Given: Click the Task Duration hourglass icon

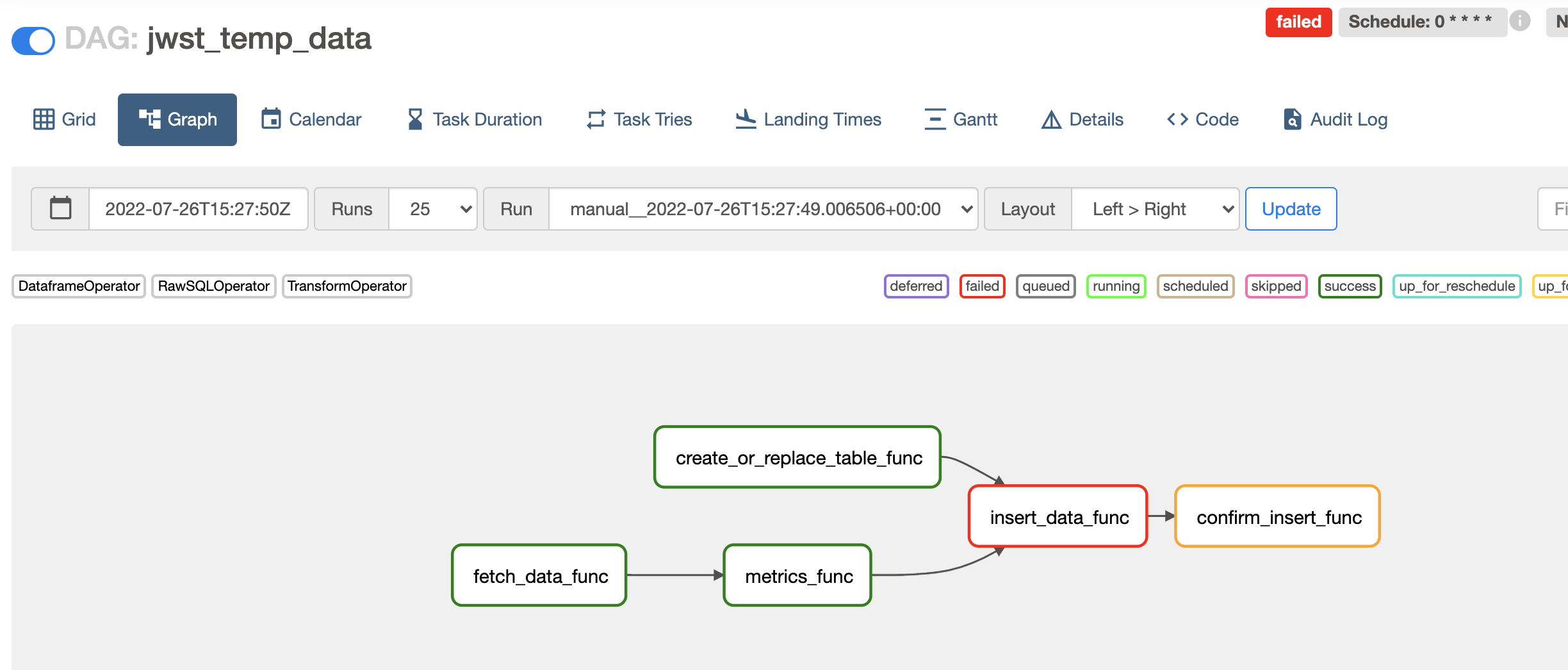Looking at the screenshot, I should pyautogui.click(x=414, y=118).
